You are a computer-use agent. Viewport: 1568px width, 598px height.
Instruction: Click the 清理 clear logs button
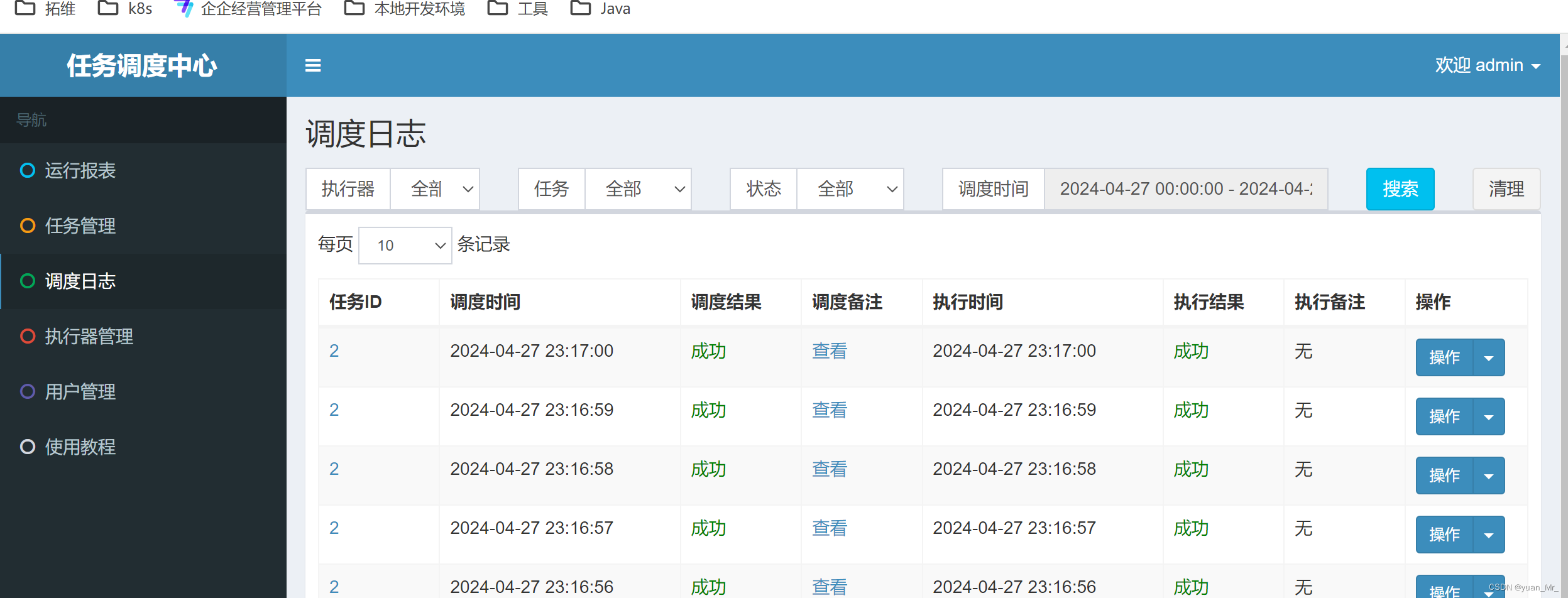1506,189
